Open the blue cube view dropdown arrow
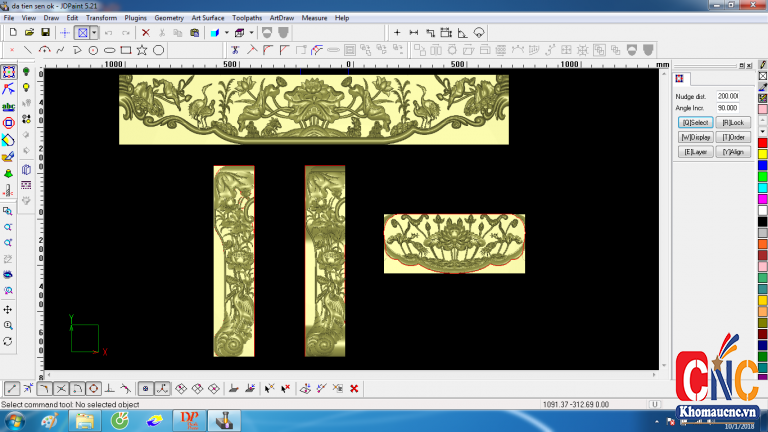768x432 pixels. click(x=227, y=33)
